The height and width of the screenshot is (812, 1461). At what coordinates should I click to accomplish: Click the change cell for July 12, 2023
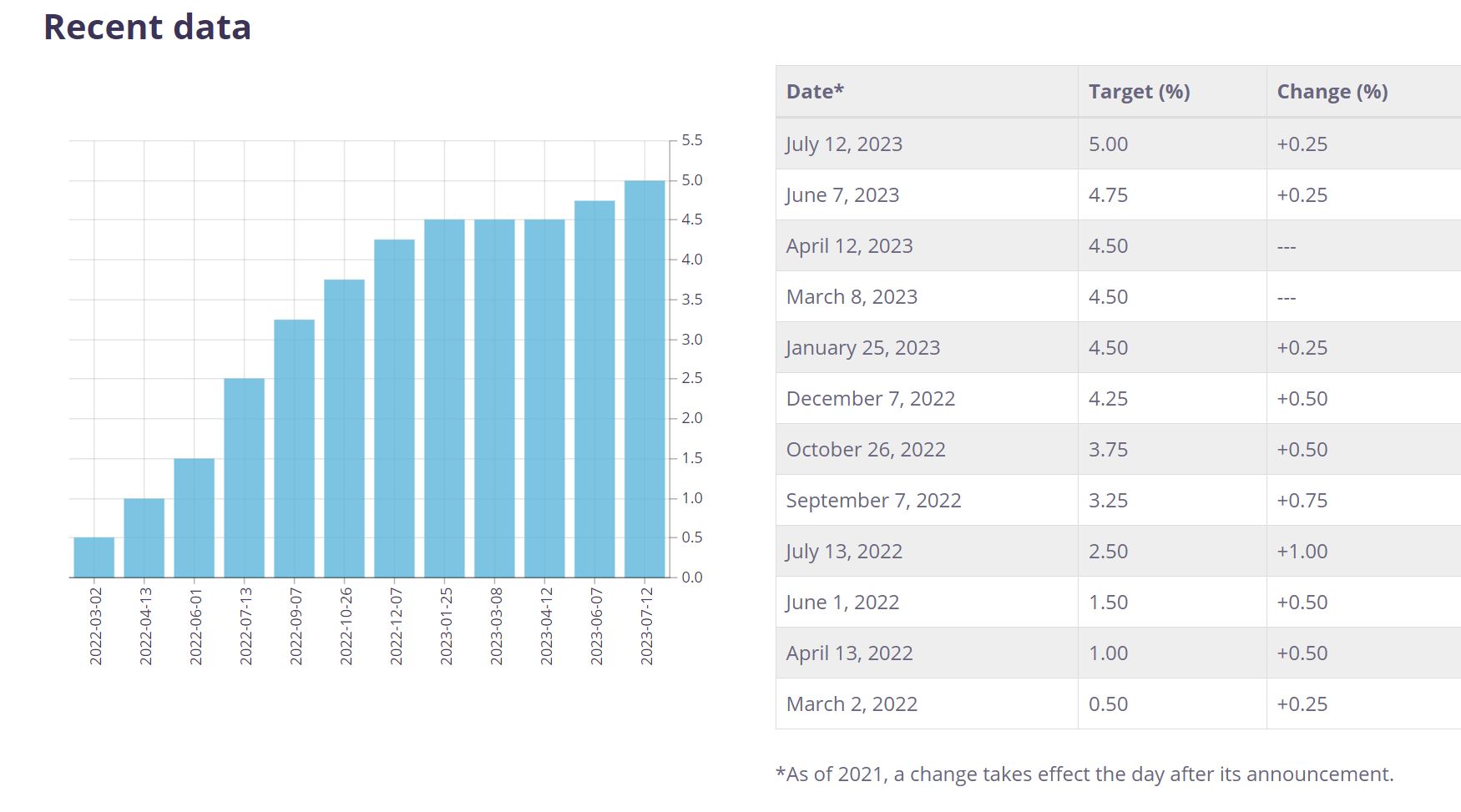[1364, 144]
